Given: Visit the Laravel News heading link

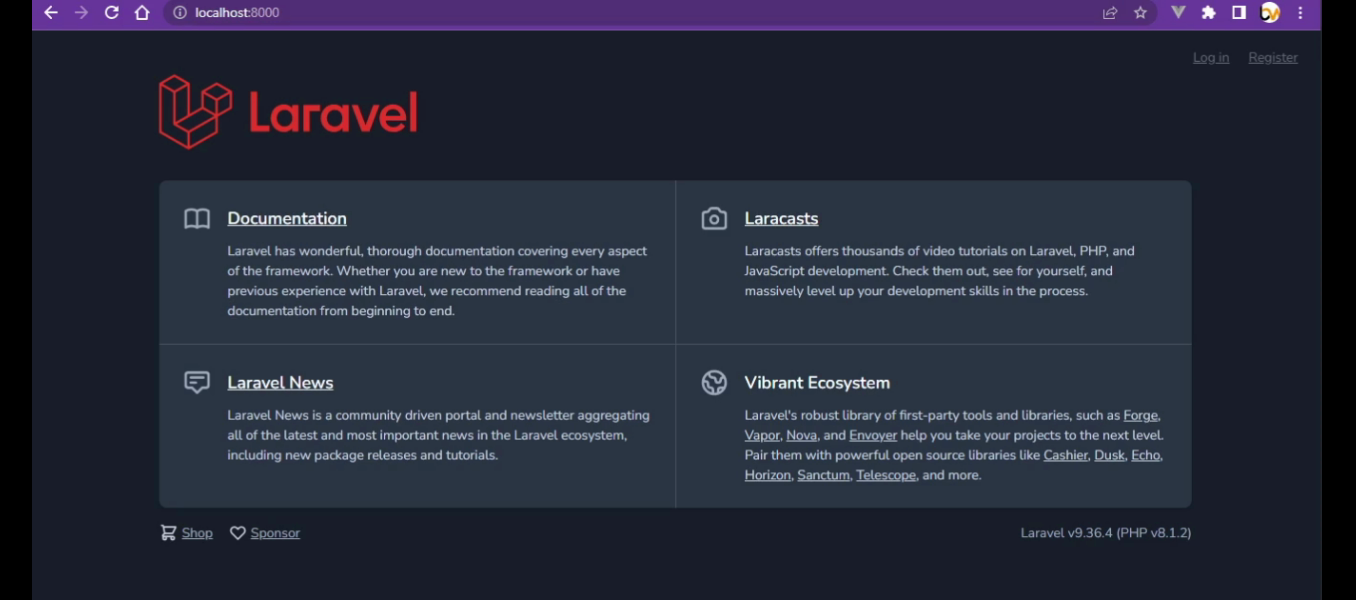Looking at the screenshot, I should coord(280,383).
